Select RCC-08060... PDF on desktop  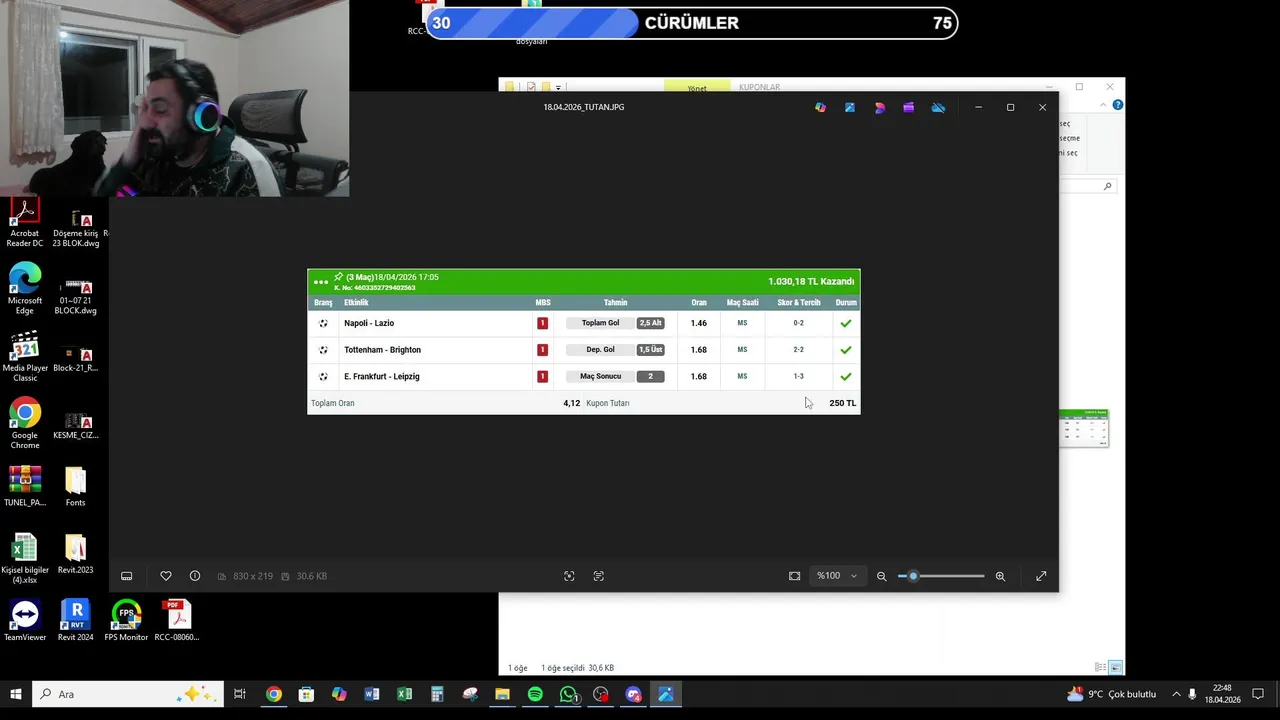coord(177,621)
